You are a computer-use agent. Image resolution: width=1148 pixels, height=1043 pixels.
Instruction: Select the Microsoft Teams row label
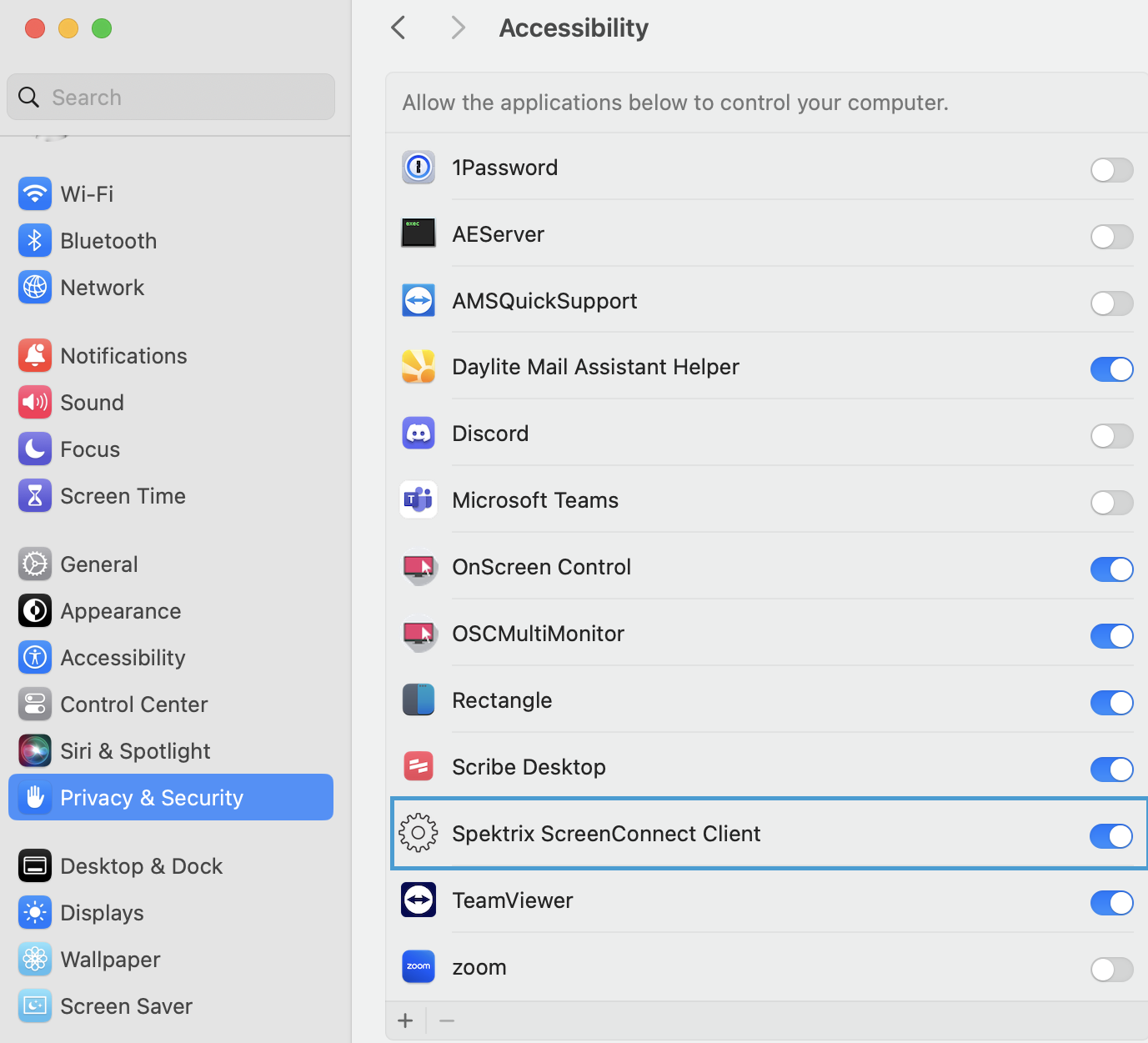pyautogui.click(x=535, y=500)
